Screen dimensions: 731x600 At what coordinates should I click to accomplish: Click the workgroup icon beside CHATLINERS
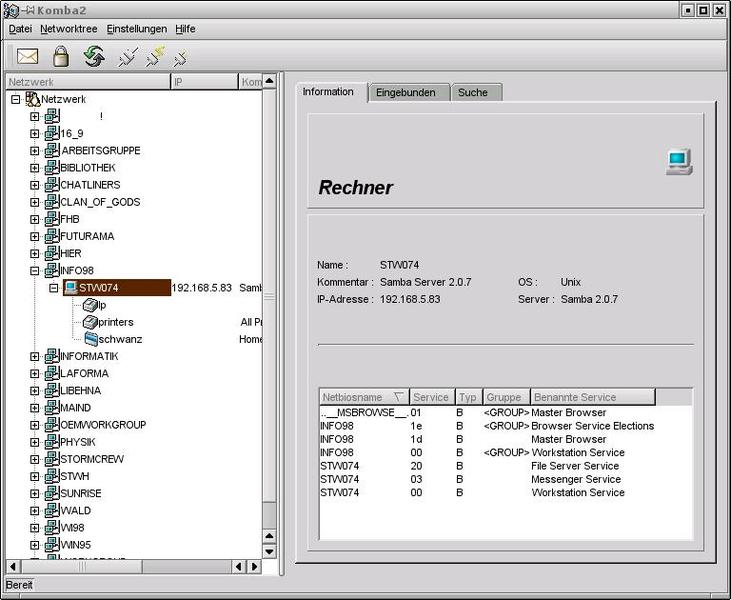pyautogui.click(x=52, y=185)
